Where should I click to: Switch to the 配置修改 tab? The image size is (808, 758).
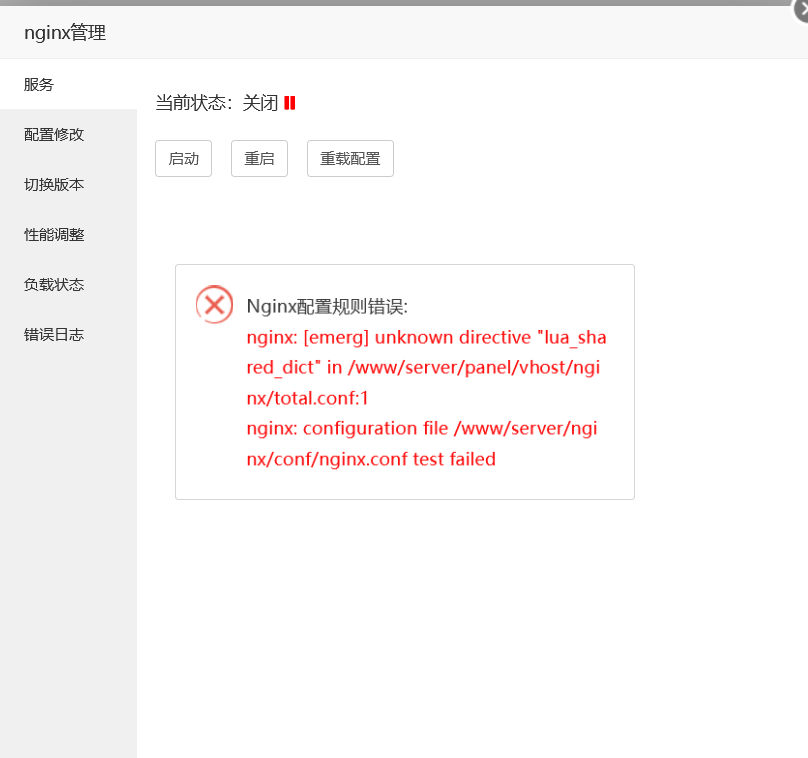(69, 134)
